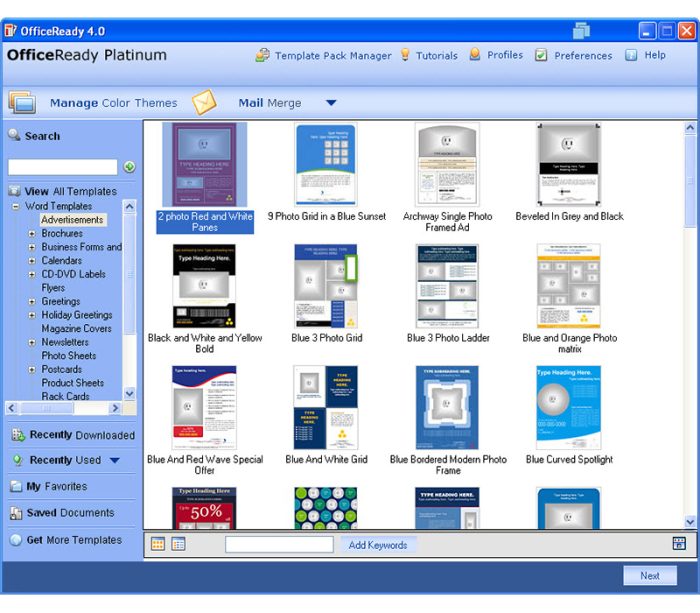Click the Get More Templates globe icon
This screenshot has height=613, width=700.
(x=16, y=540)
